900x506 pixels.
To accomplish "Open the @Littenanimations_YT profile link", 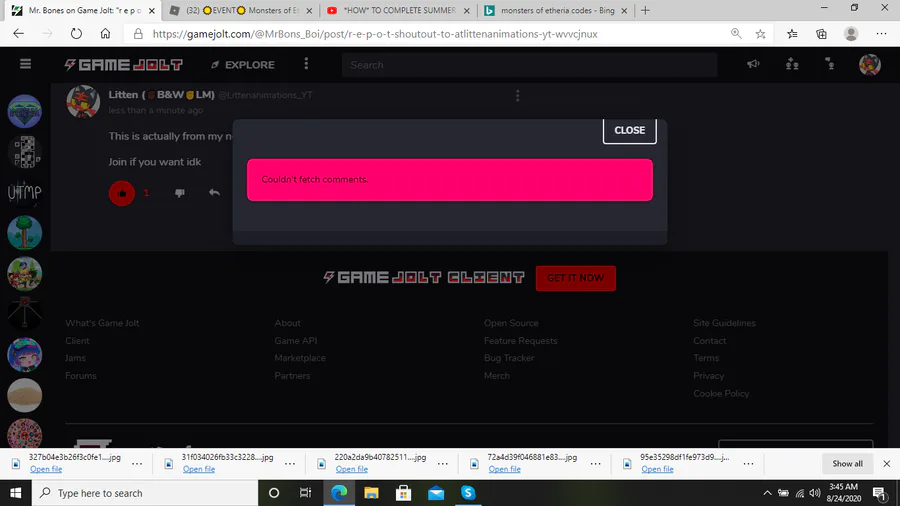I will [265, 95].
